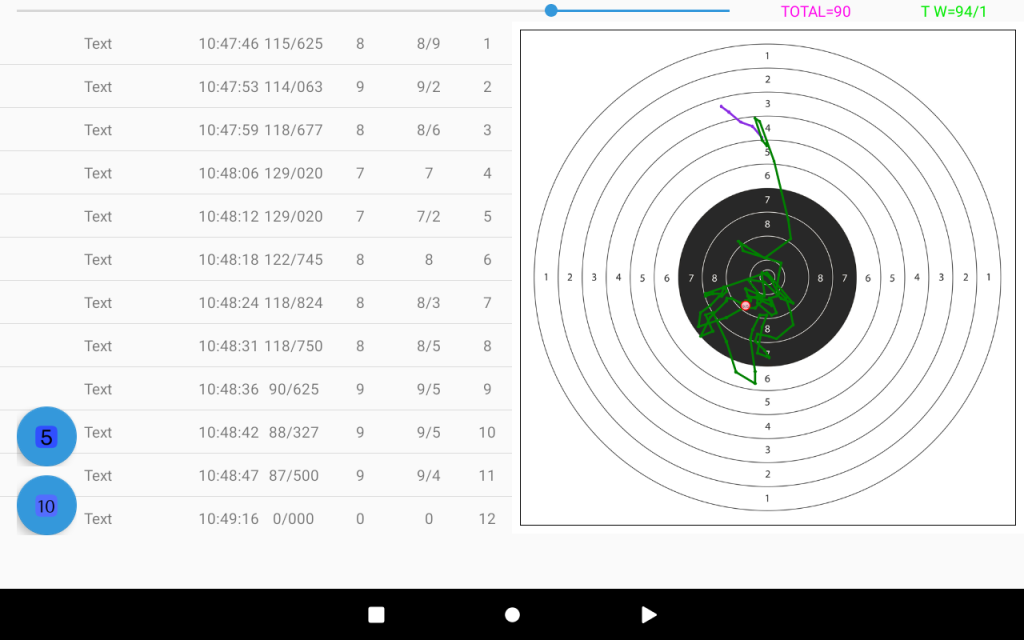The height and width of the screenshot is (640, 1024).
Task: Choose the shot recorded at 10:48:18
Action: pos(260,259)
